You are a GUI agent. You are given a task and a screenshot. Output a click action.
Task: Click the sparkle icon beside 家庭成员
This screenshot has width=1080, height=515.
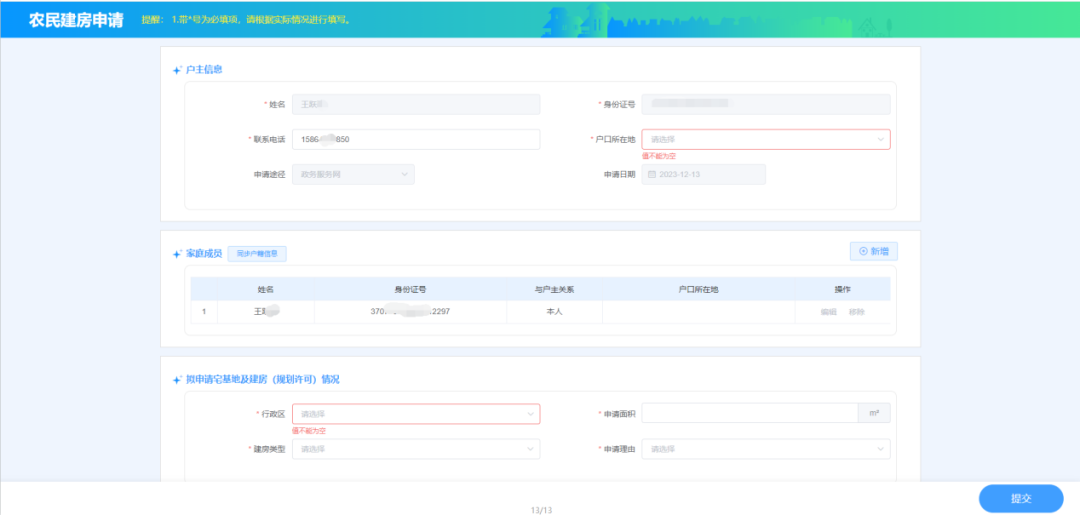coord(177,254)
